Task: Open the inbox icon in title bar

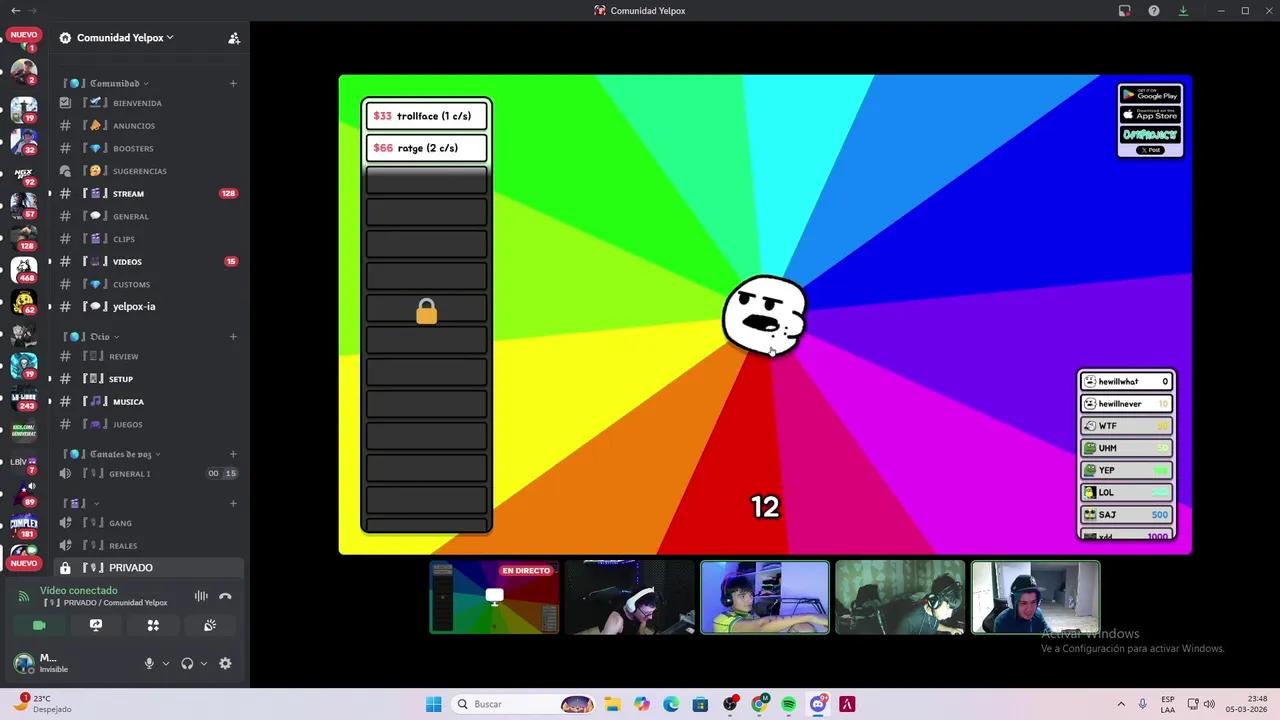Action: point(1125,11)
